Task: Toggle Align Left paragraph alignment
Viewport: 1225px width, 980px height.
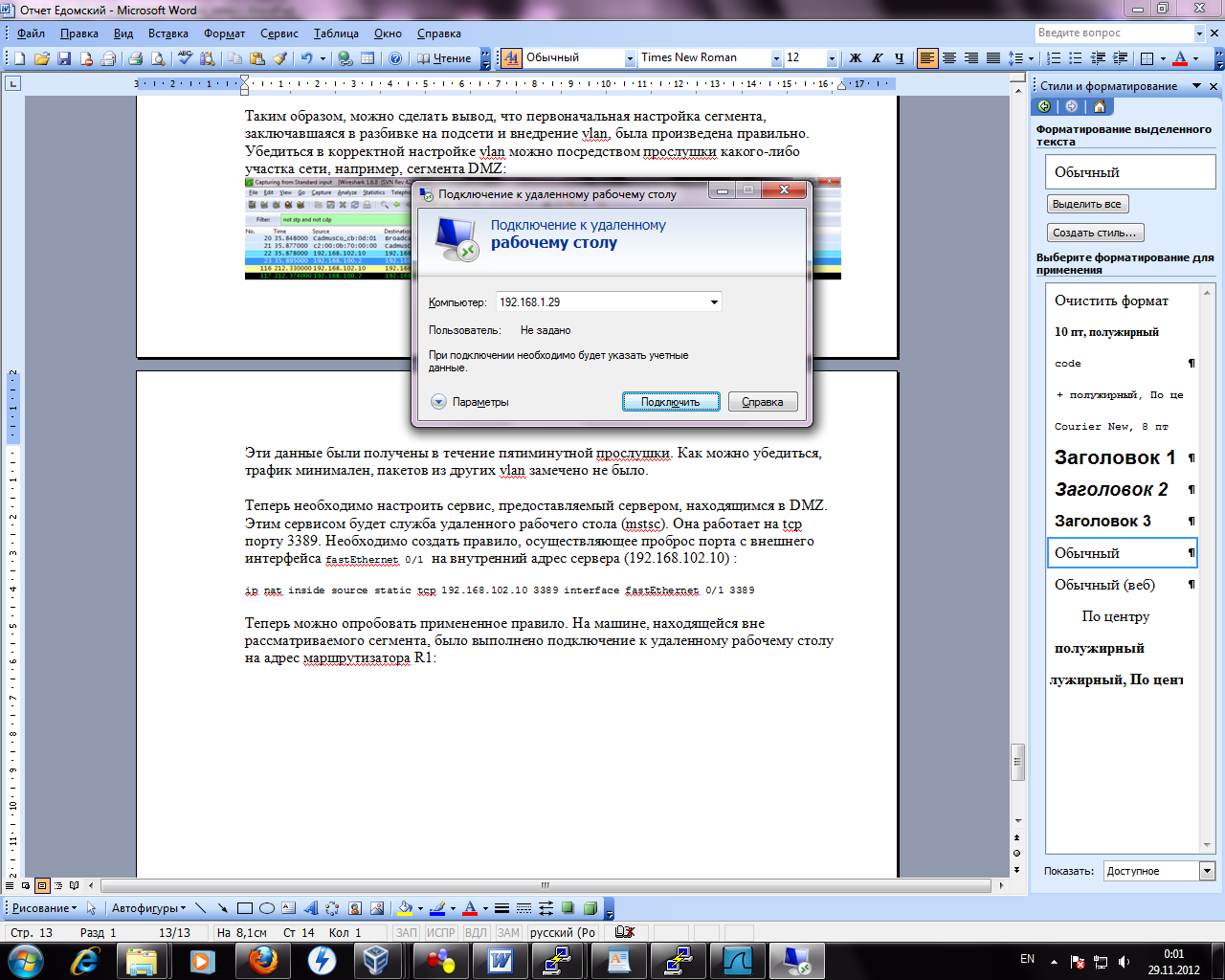Action: [927, 58]
